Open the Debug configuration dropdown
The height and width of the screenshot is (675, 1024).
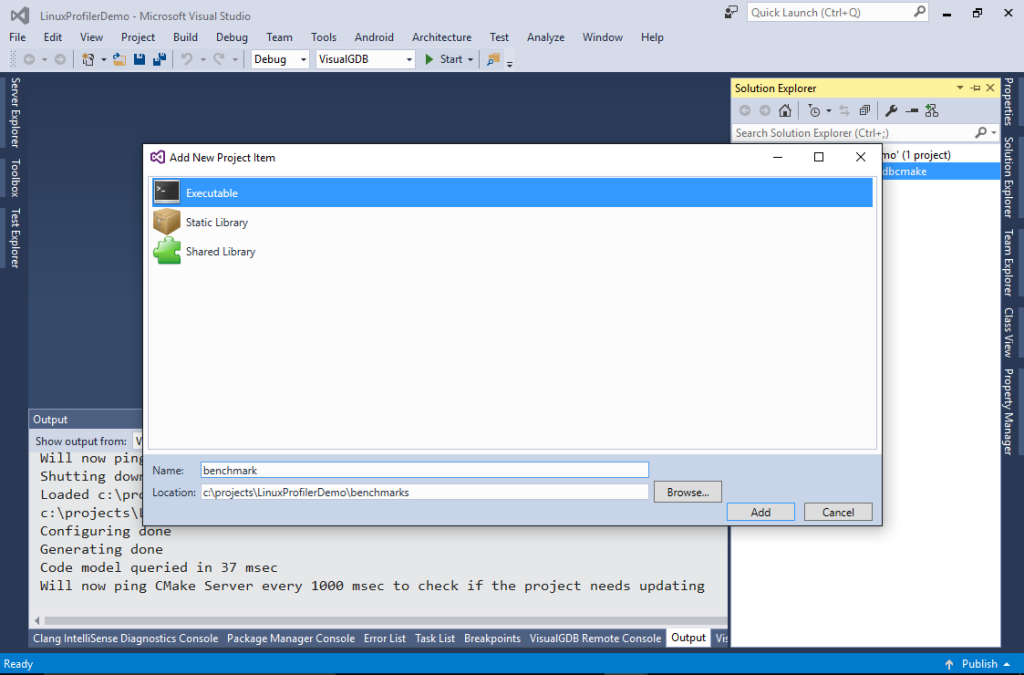(x=302, y=59)
